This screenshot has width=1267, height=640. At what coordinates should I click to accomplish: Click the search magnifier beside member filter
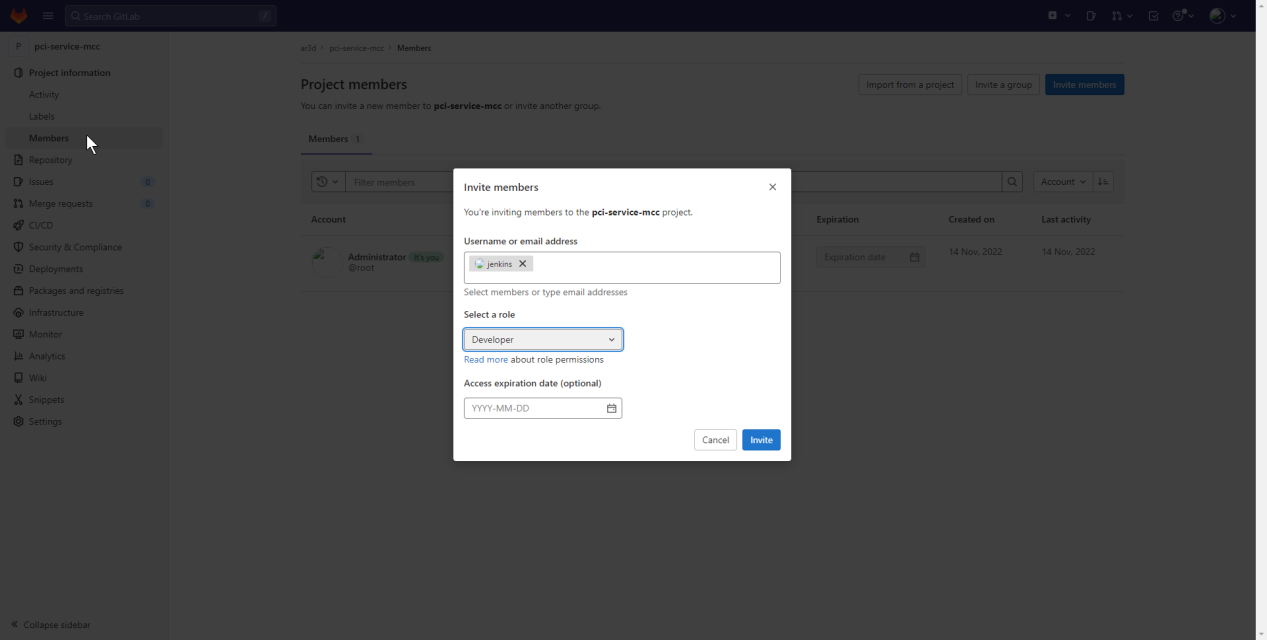pos(1012,182)
